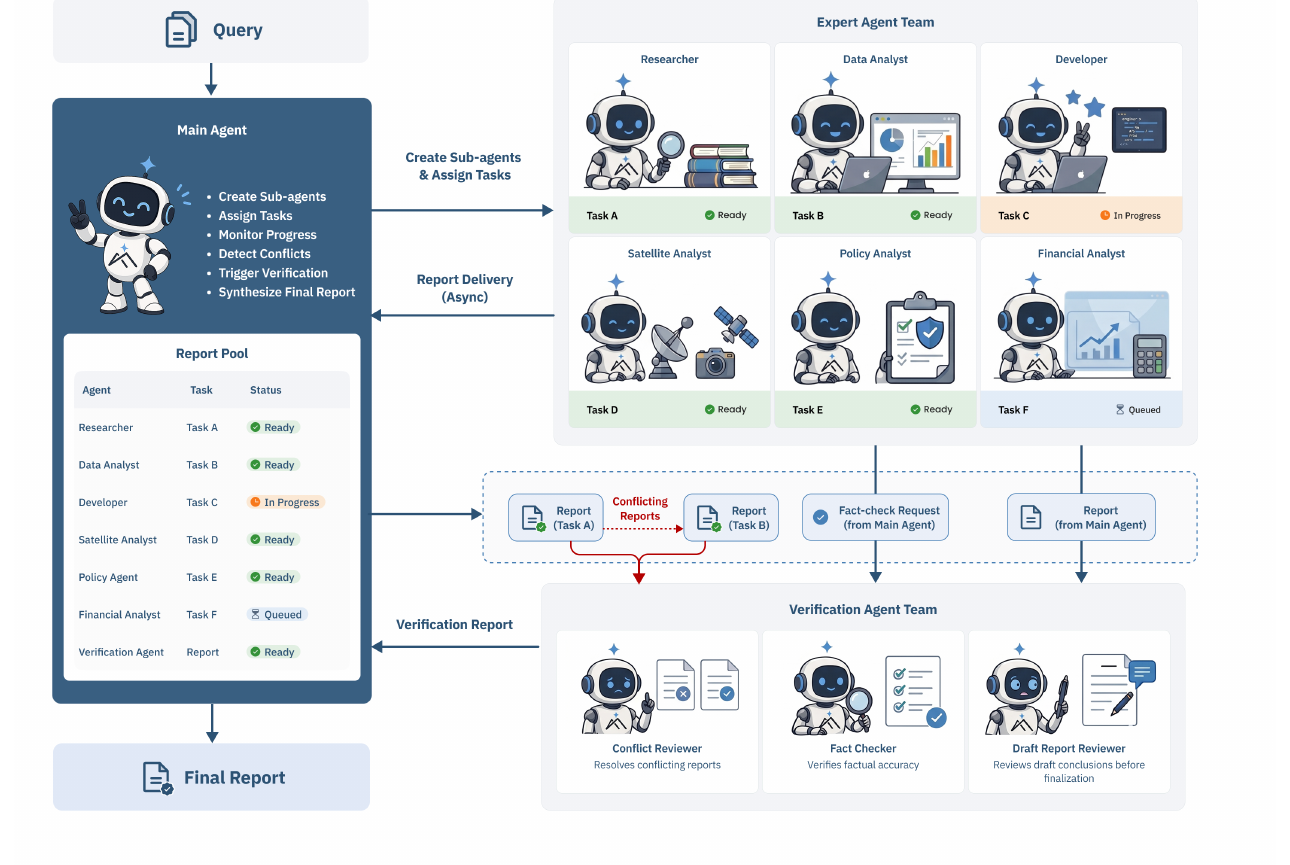Select "Verifies factual accuracy" description
This screenshot has width=1290, height=865.
(x=863, y=765)
